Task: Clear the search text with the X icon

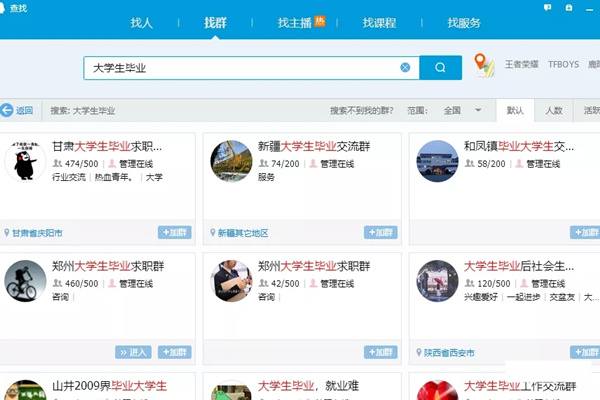Action: click(405, 68)
